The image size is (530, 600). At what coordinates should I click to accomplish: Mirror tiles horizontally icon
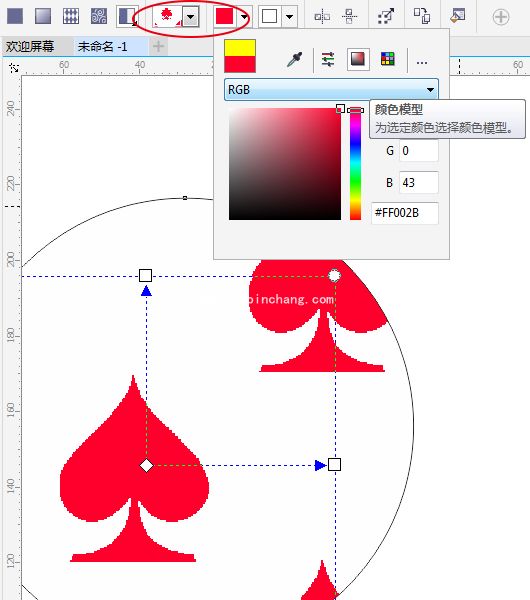click(x=322, y=16)
